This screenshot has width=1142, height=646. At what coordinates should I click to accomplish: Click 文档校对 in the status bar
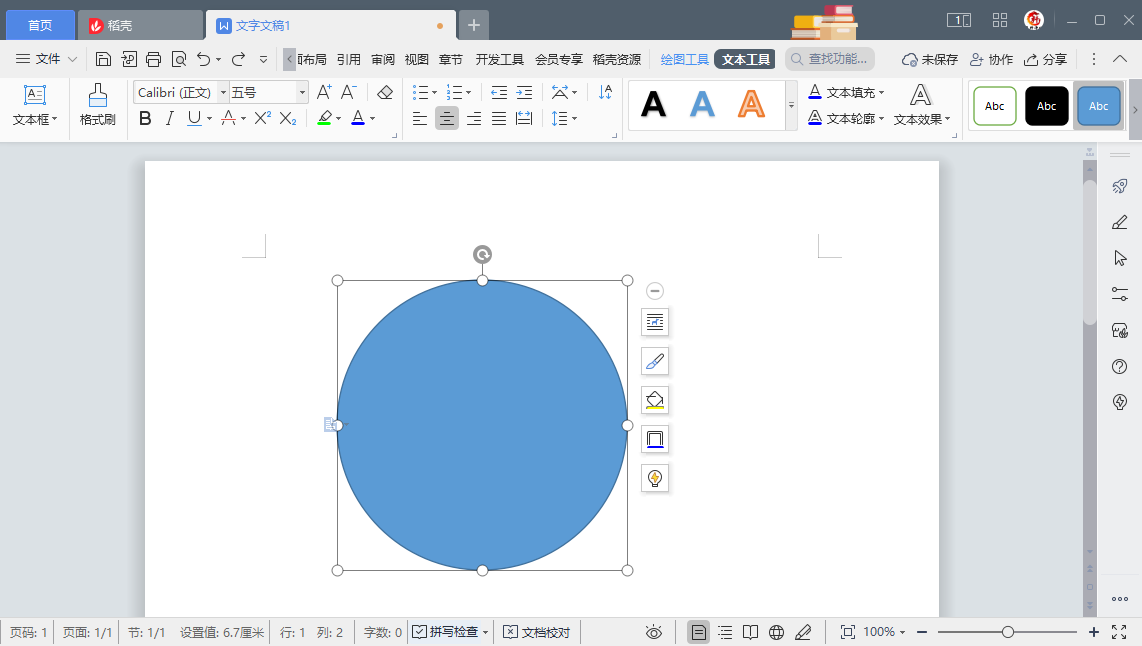click(x=536, y=632)
